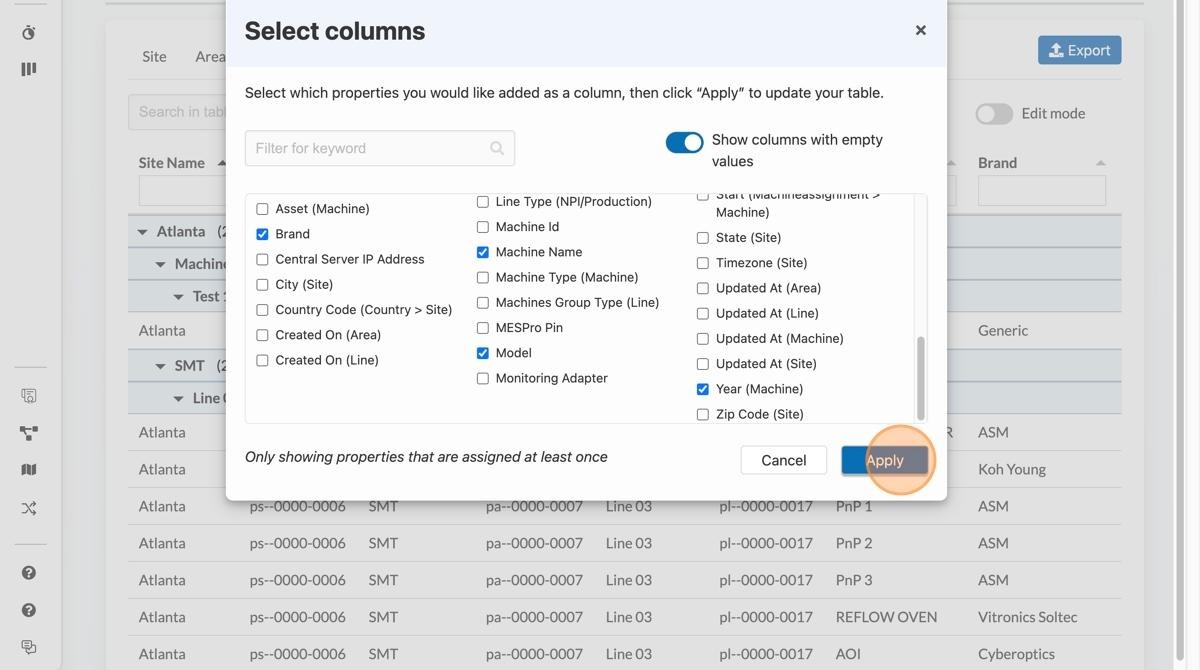1200x670 pixels.
Task: Click the shuffle icon in the sidebar
Action: pyautogui.click(x=29, y=507)
